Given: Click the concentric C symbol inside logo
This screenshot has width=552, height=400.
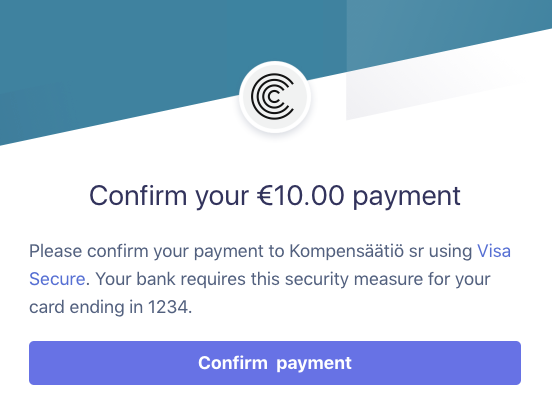Looking at the screenshot, I should pos(273,96).
